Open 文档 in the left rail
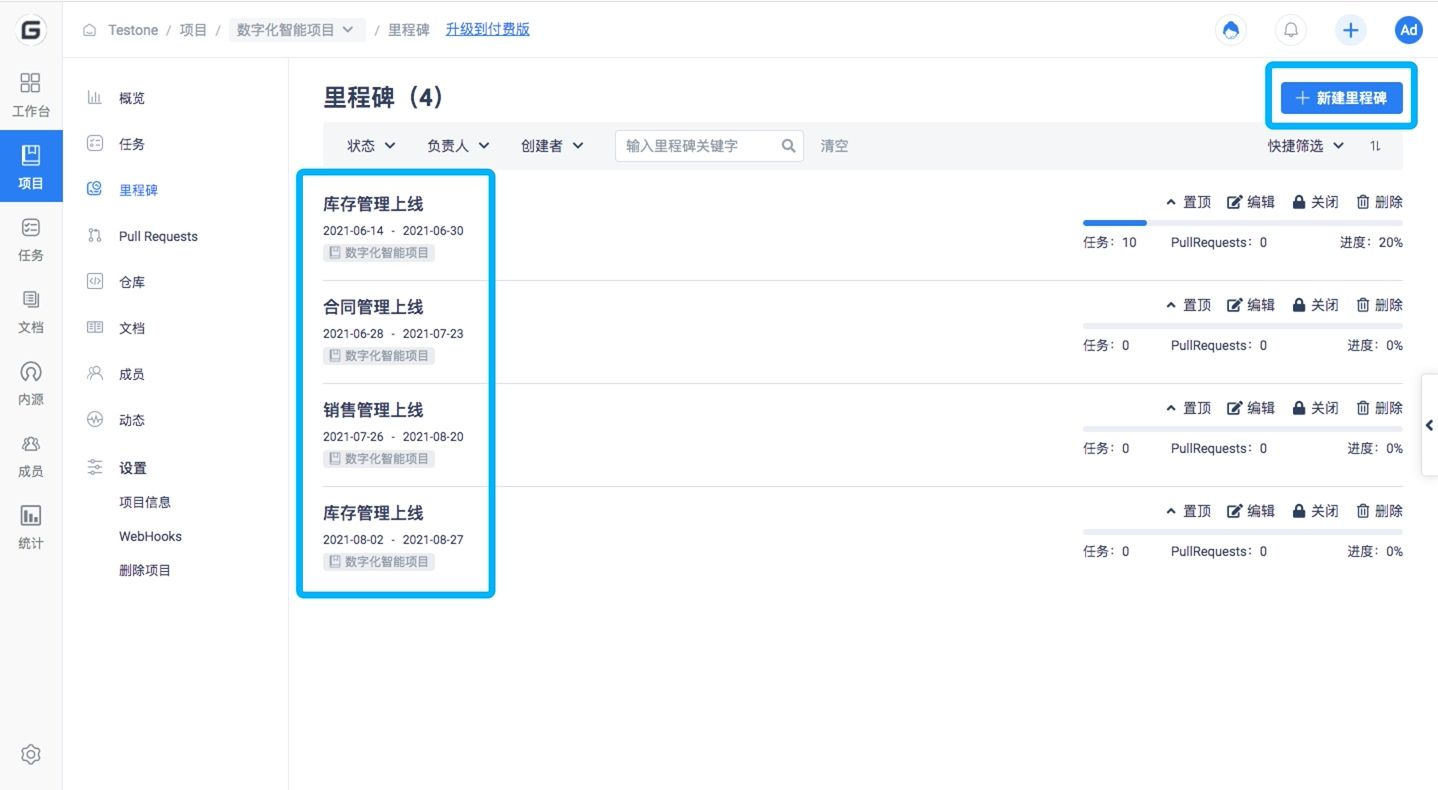The image size is (1438, 790). click(x=31, y=312)
